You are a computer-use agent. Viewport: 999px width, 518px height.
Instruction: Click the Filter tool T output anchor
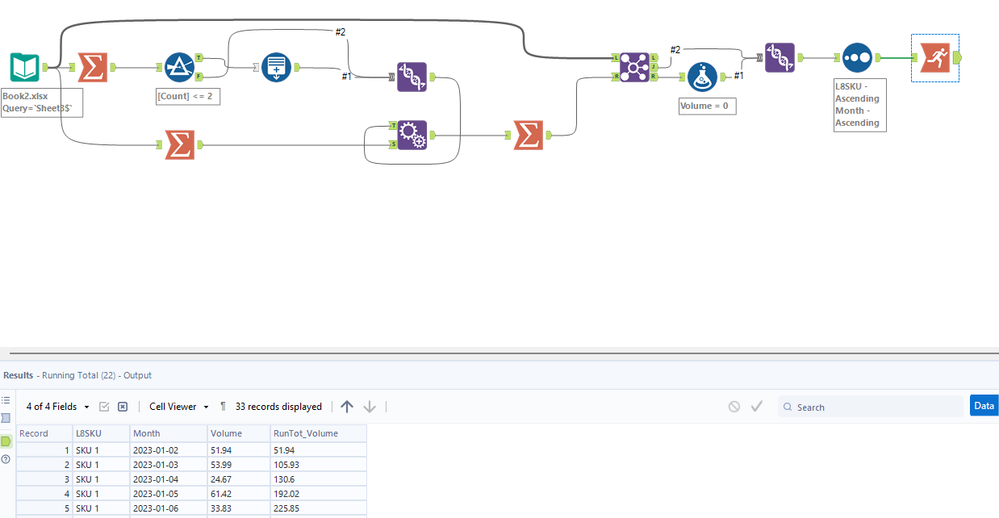pyautogui.click(x=199, y=57)
